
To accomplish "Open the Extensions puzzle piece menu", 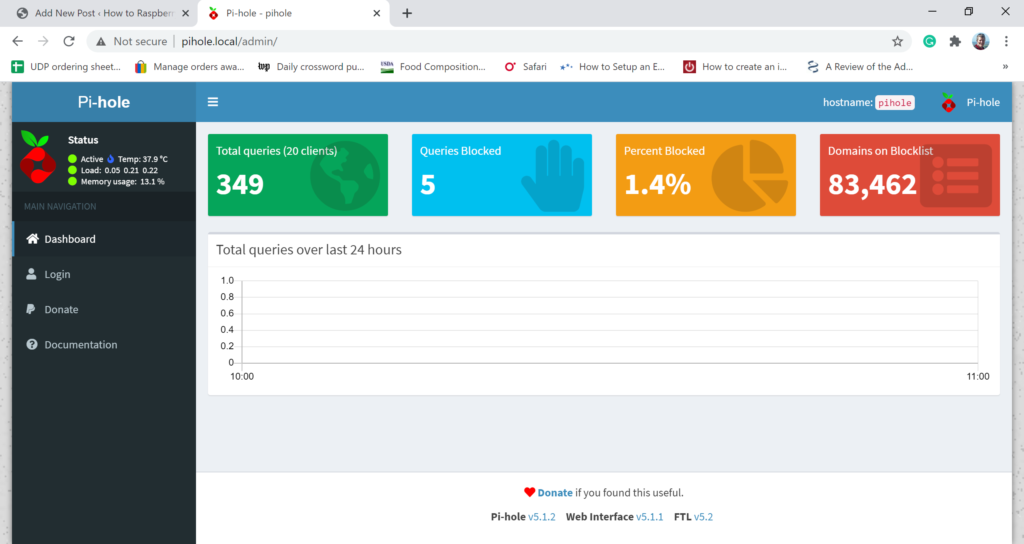I will [955, 41].
